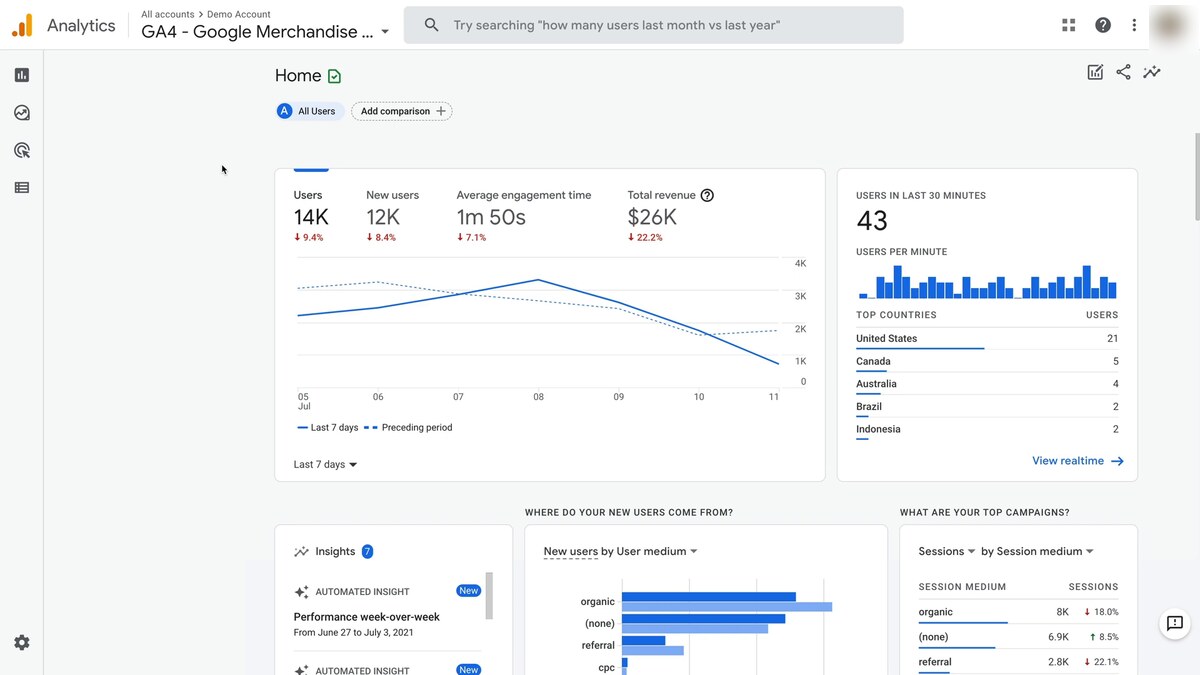
Task: Click United States country row
Action: [x=987, y=339]
